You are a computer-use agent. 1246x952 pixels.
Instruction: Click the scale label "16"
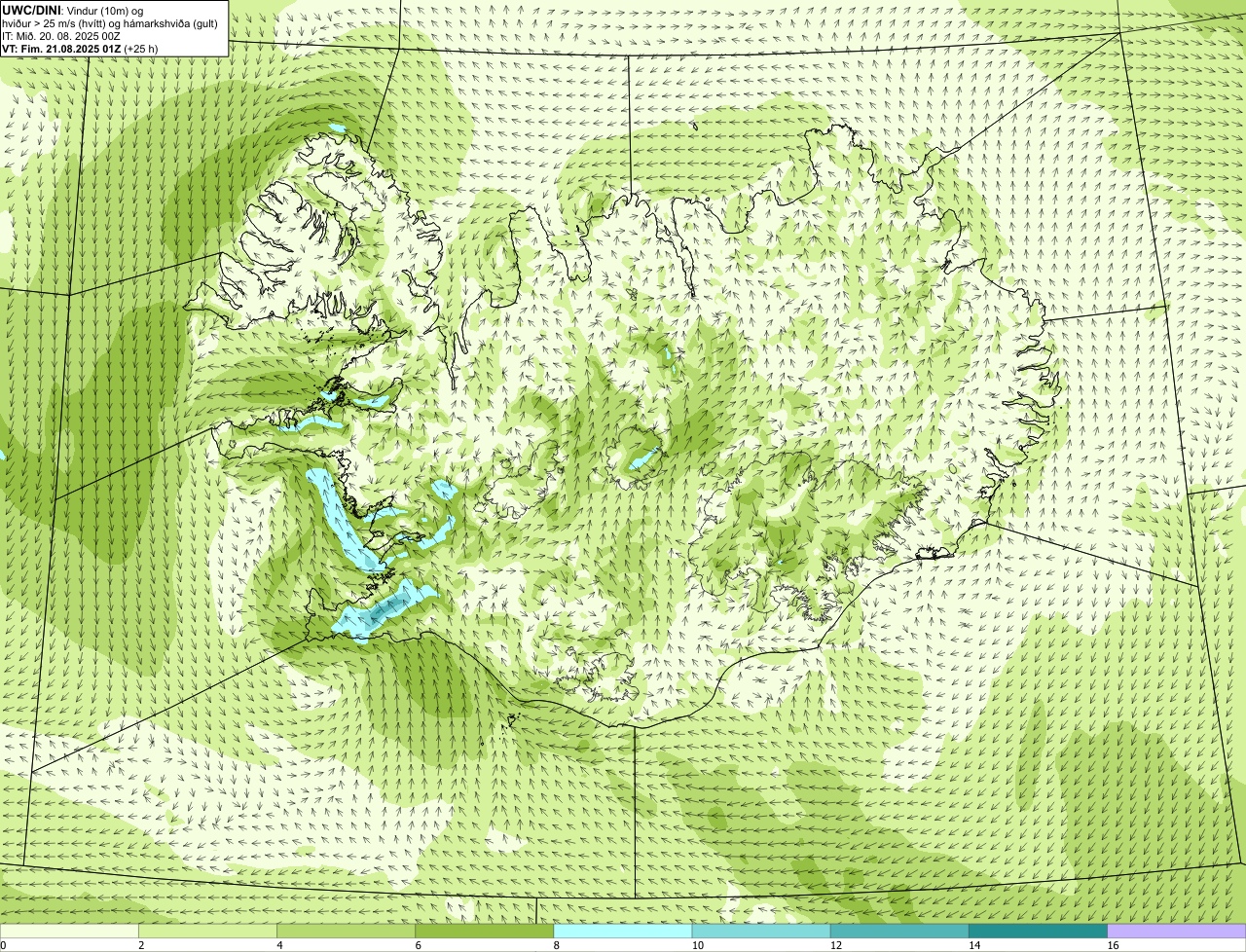(1113, 945)
